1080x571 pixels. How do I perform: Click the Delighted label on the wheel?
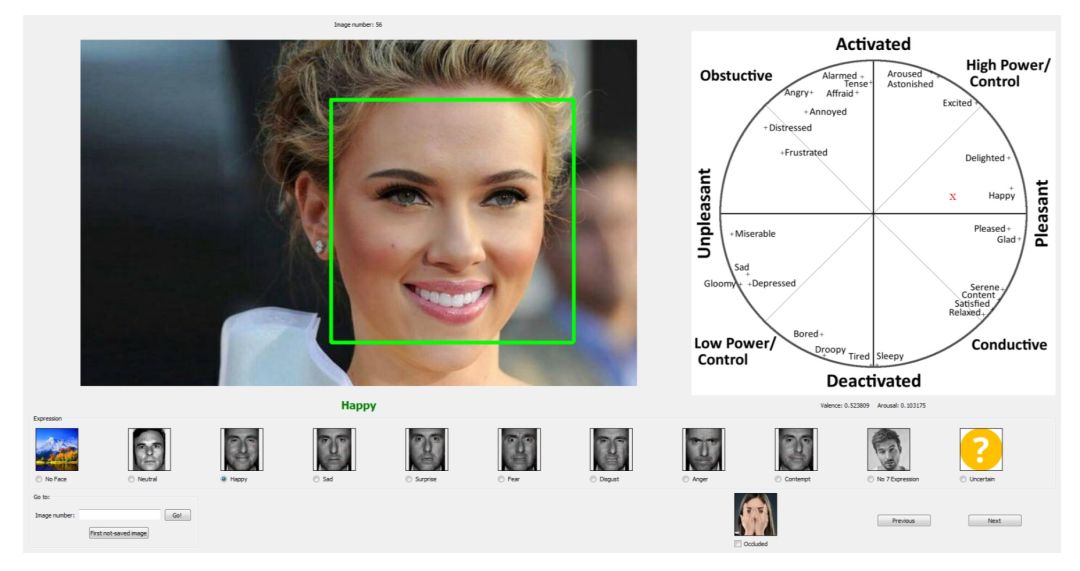pyautogui.click(x=984, y=158)
